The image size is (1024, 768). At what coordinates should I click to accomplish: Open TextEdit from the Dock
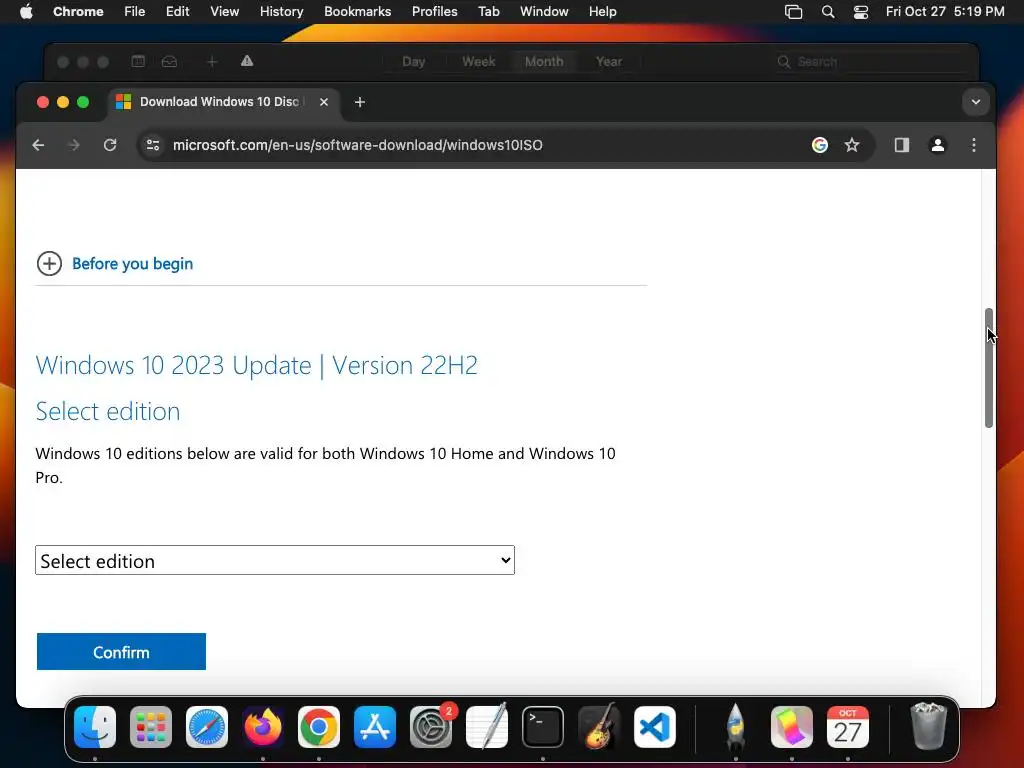pyautogui.click(x=487, y=727)
